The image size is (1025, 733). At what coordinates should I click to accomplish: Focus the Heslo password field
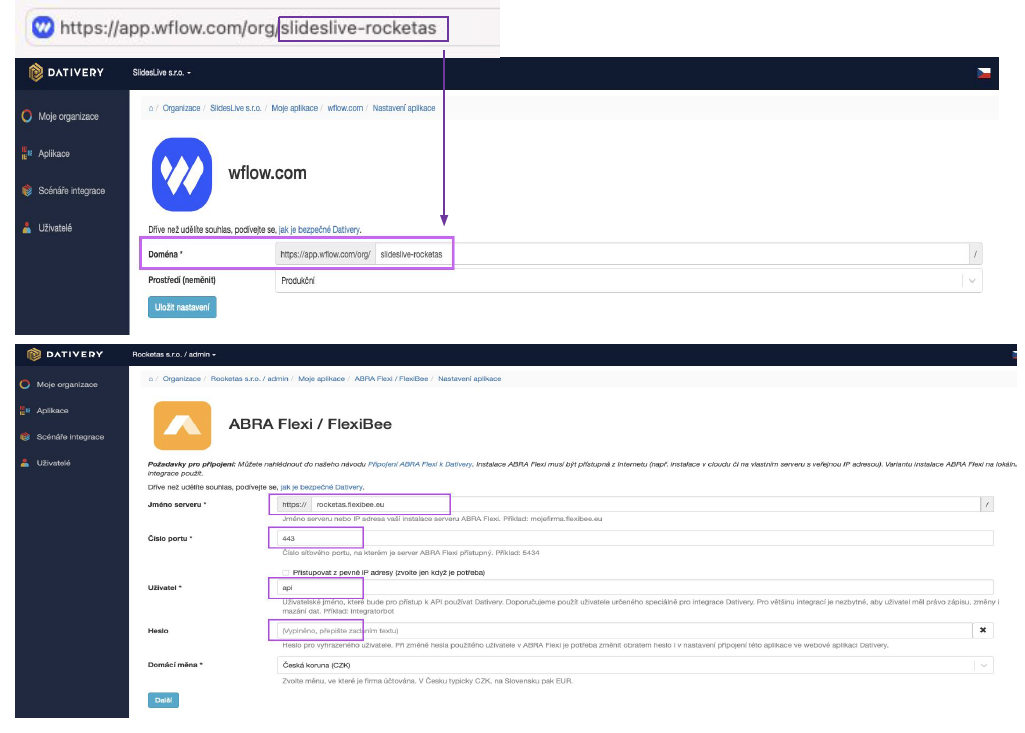(624, 630)
